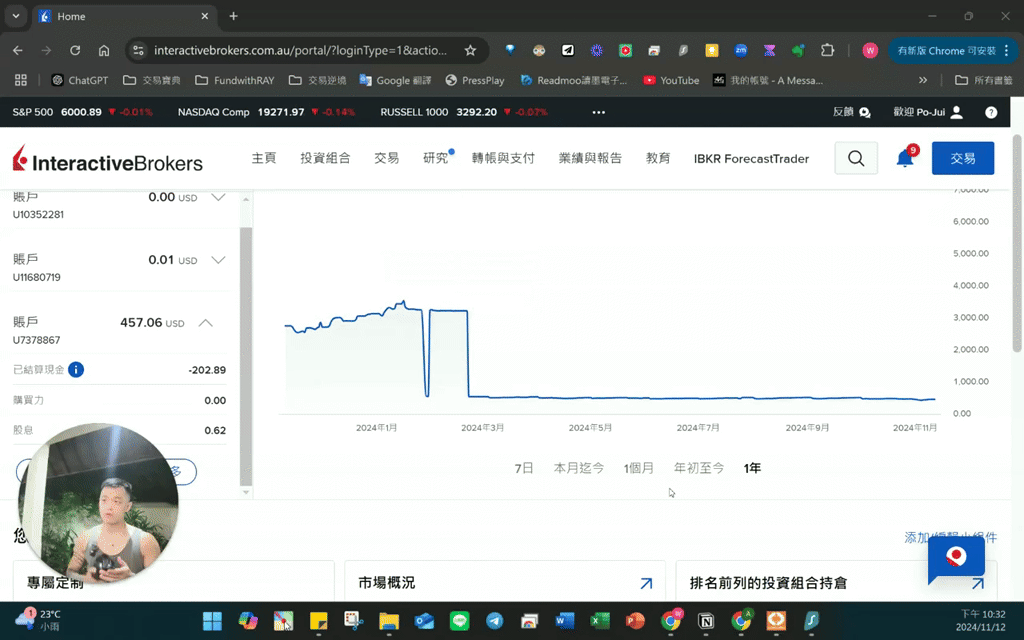
Task: Click the Zoom extension icon
Action: pos(741,50)
